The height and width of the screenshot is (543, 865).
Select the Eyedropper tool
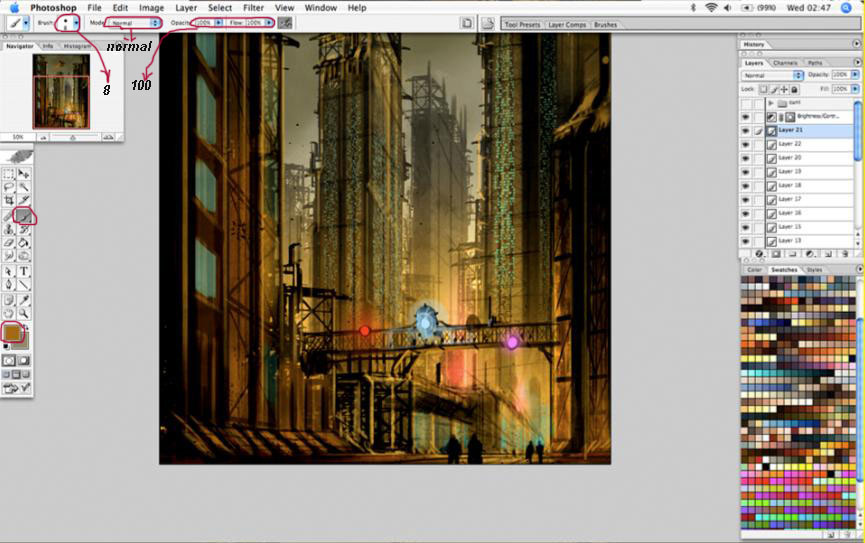tap(24, 300)
